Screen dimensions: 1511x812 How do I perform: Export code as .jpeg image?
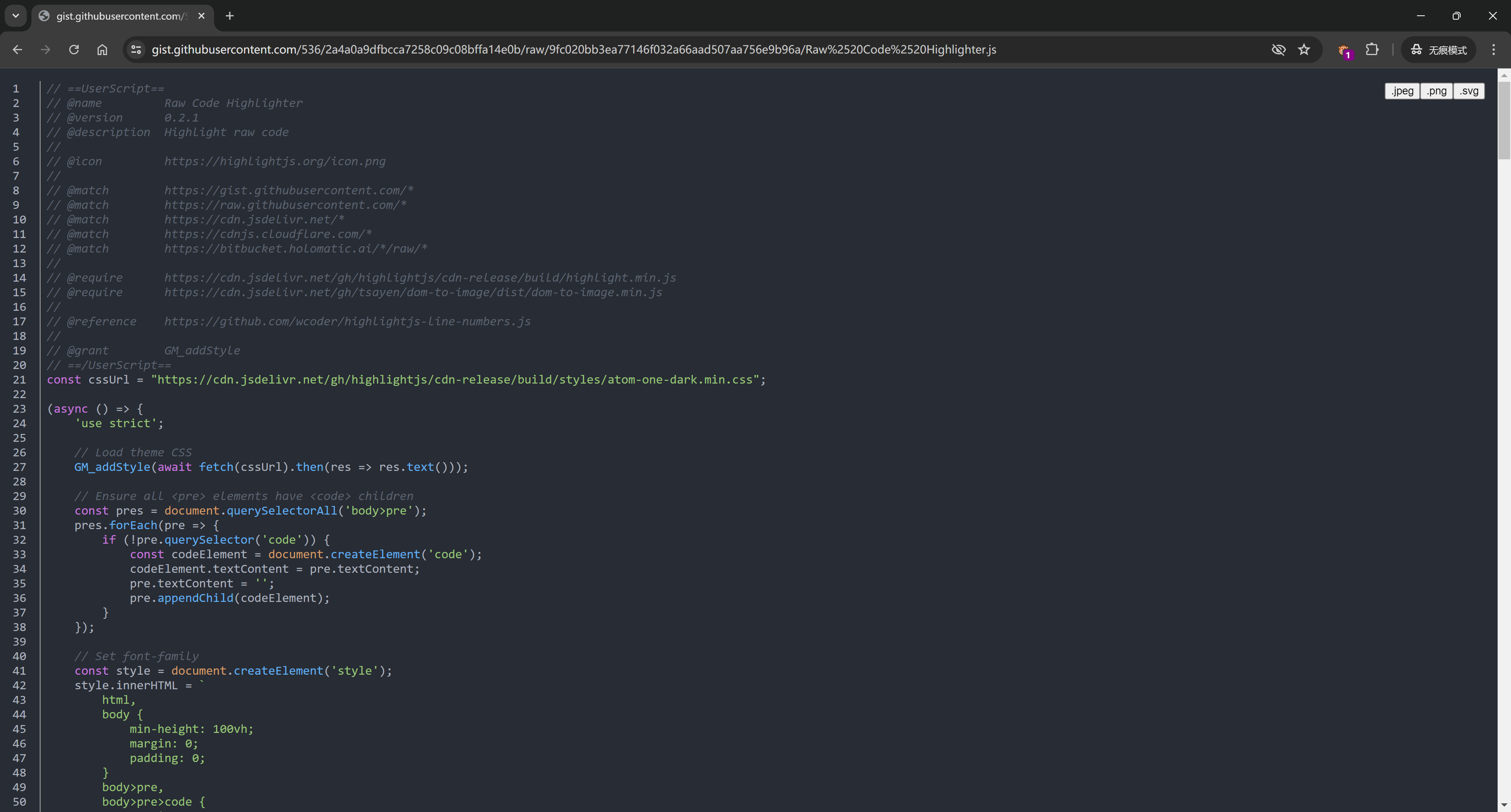1402,91
